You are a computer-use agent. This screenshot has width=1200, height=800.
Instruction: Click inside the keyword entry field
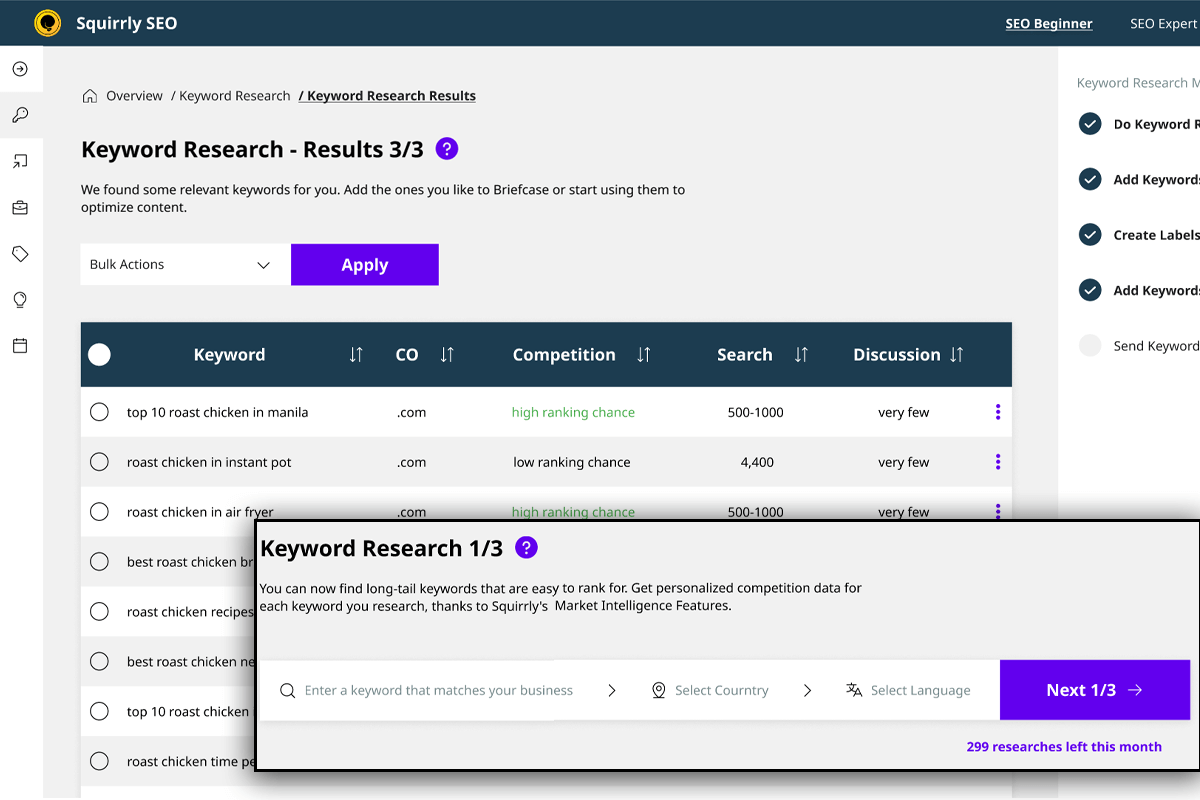[440, 690]
